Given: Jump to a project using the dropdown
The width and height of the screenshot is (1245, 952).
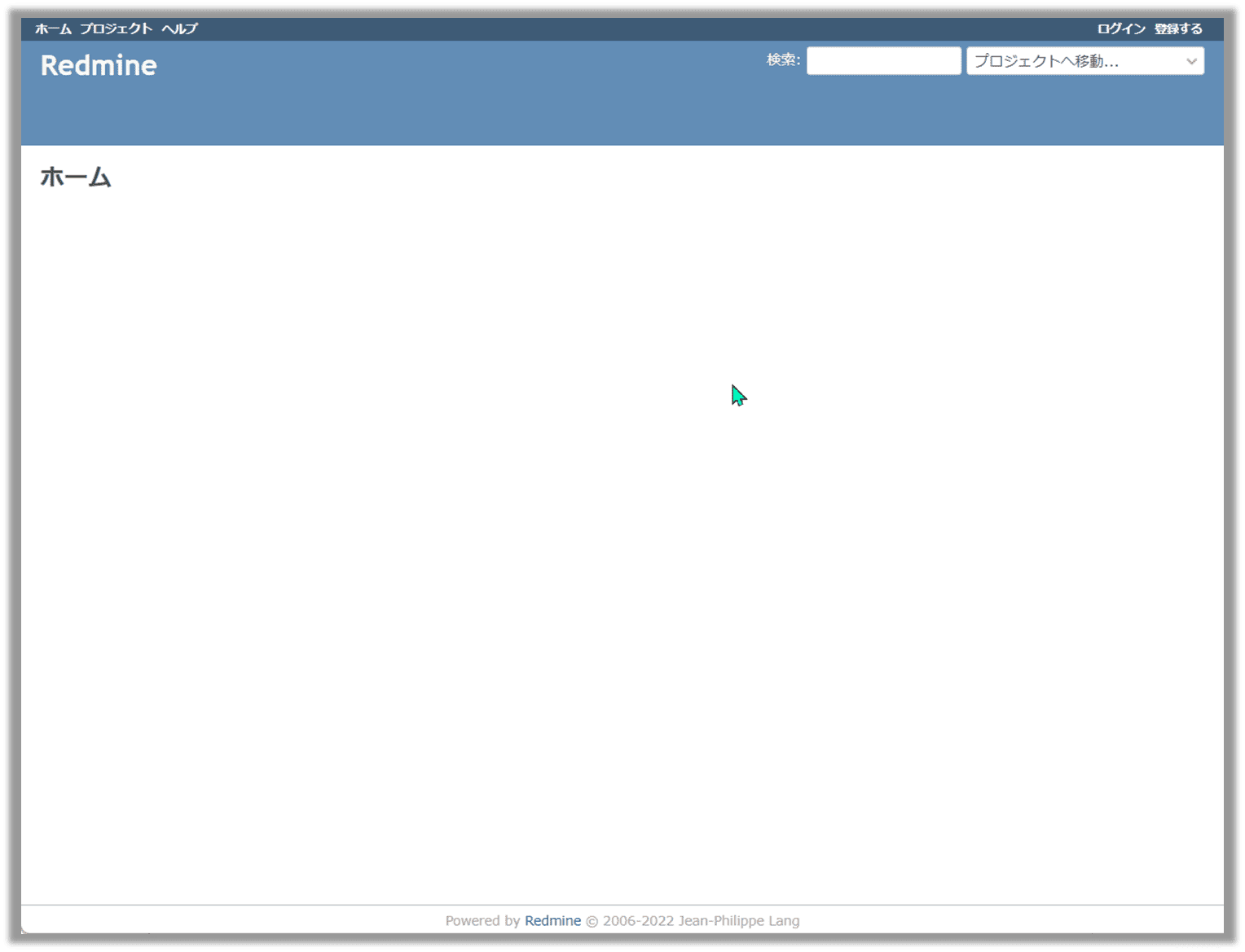Looking at the screenshot, I should (x=1084, y=60).
